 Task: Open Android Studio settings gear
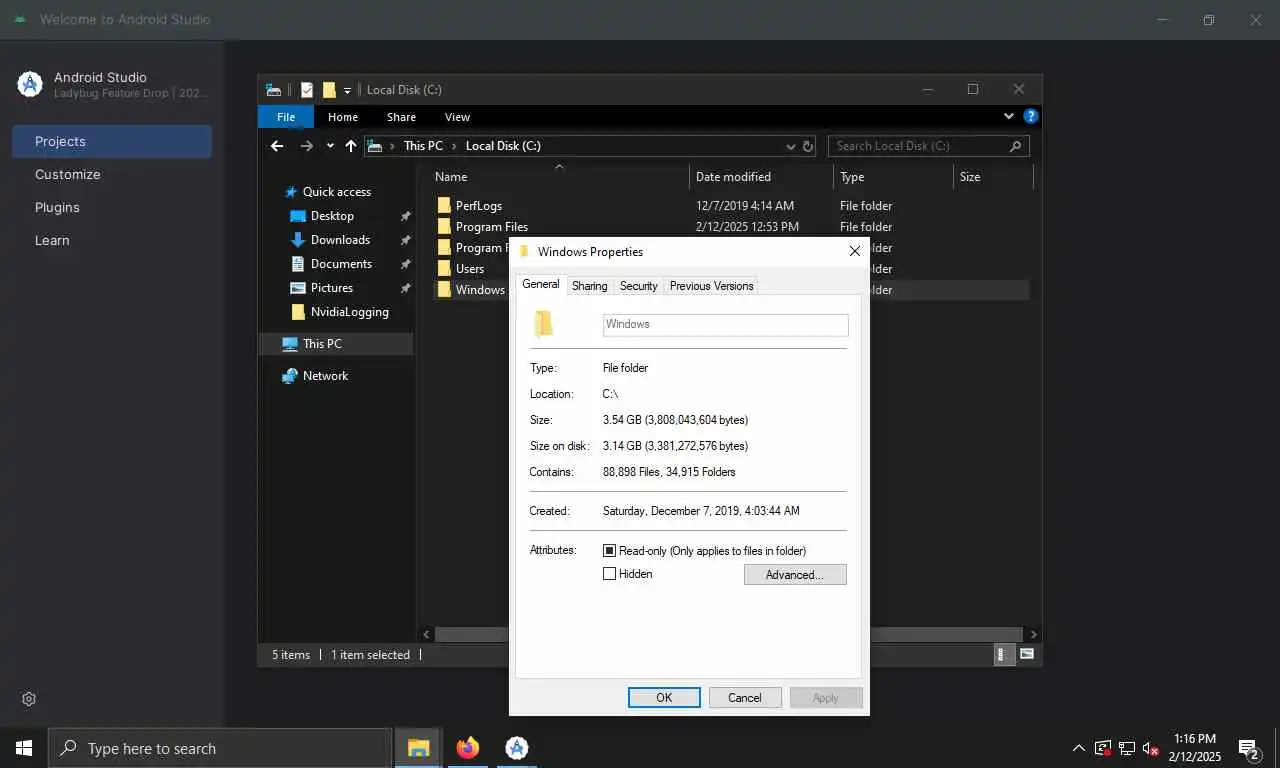click(x=29, y=699)
